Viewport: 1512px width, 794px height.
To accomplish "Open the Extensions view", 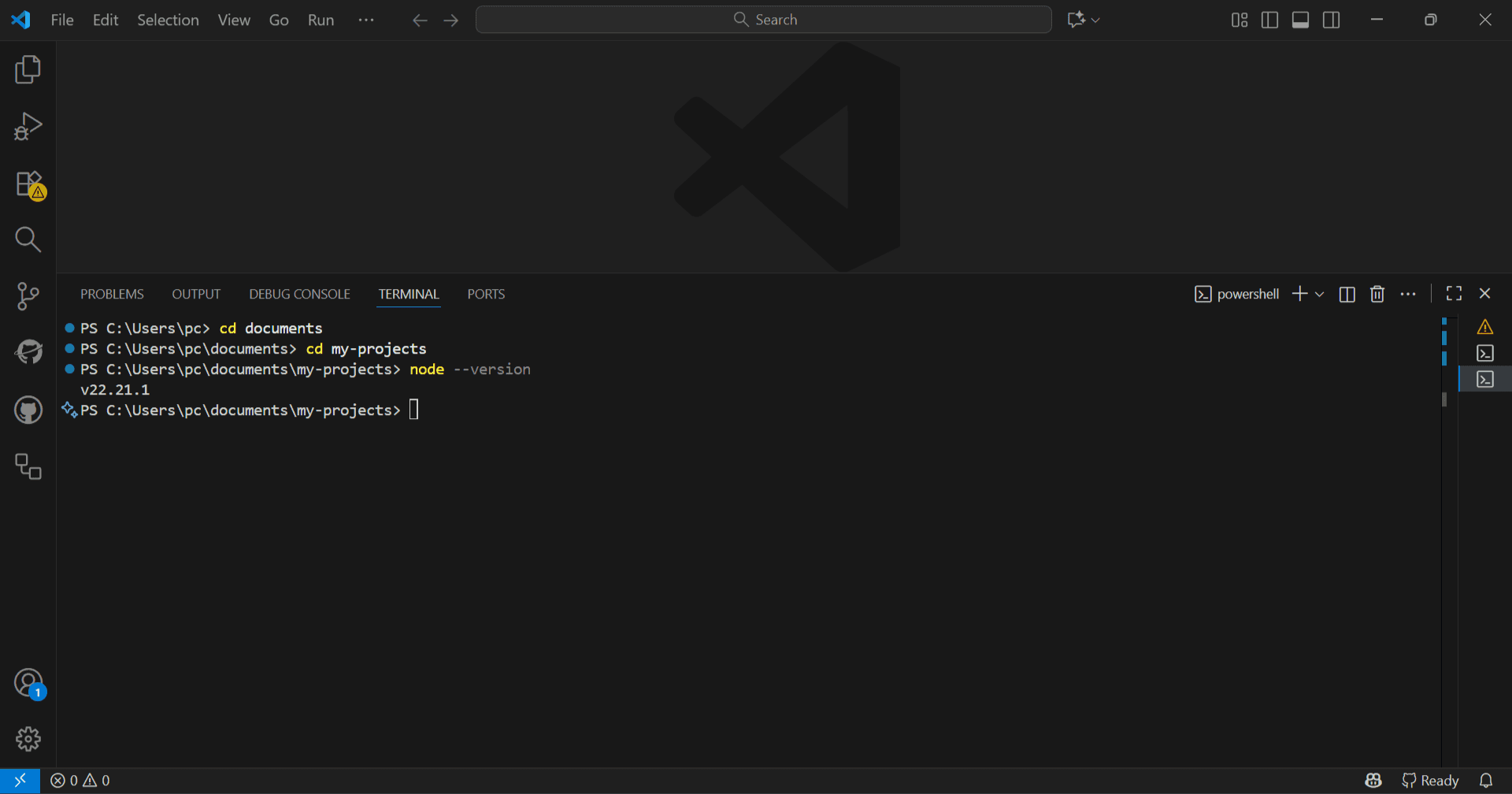I will (x=28, y=183).
